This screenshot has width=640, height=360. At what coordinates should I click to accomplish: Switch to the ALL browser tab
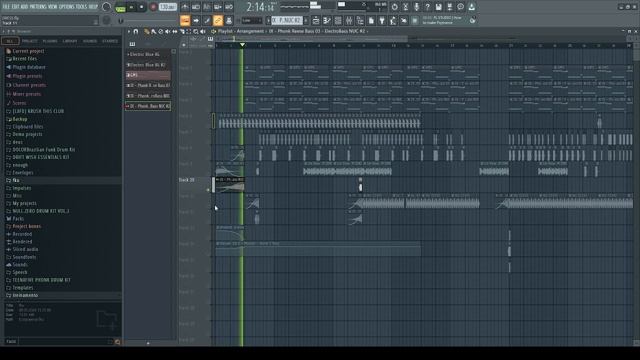10,41
